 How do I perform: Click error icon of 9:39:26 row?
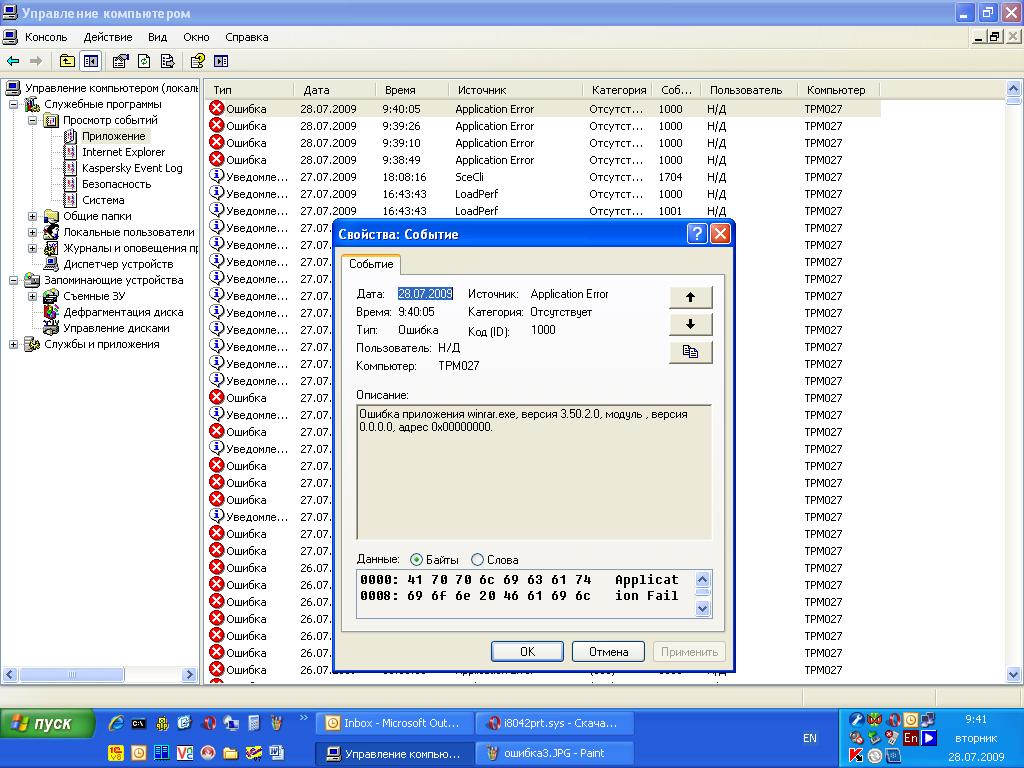217,125
